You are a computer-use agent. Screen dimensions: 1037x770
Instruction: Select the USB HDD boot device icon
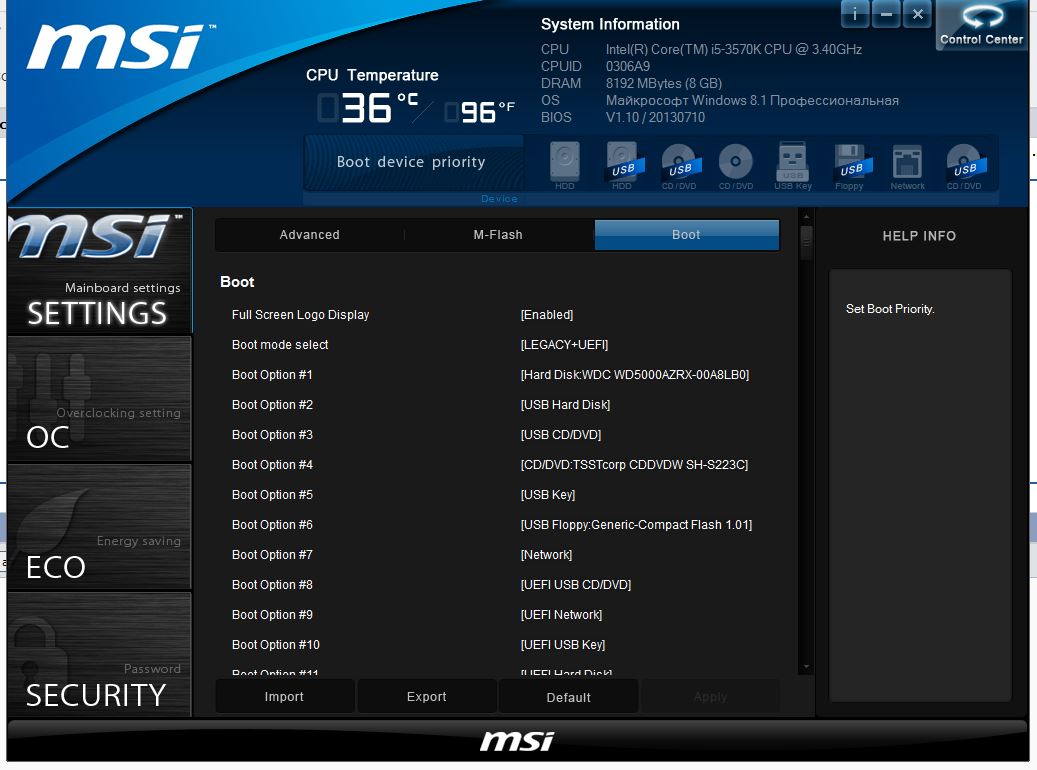(x=622, y=164)
